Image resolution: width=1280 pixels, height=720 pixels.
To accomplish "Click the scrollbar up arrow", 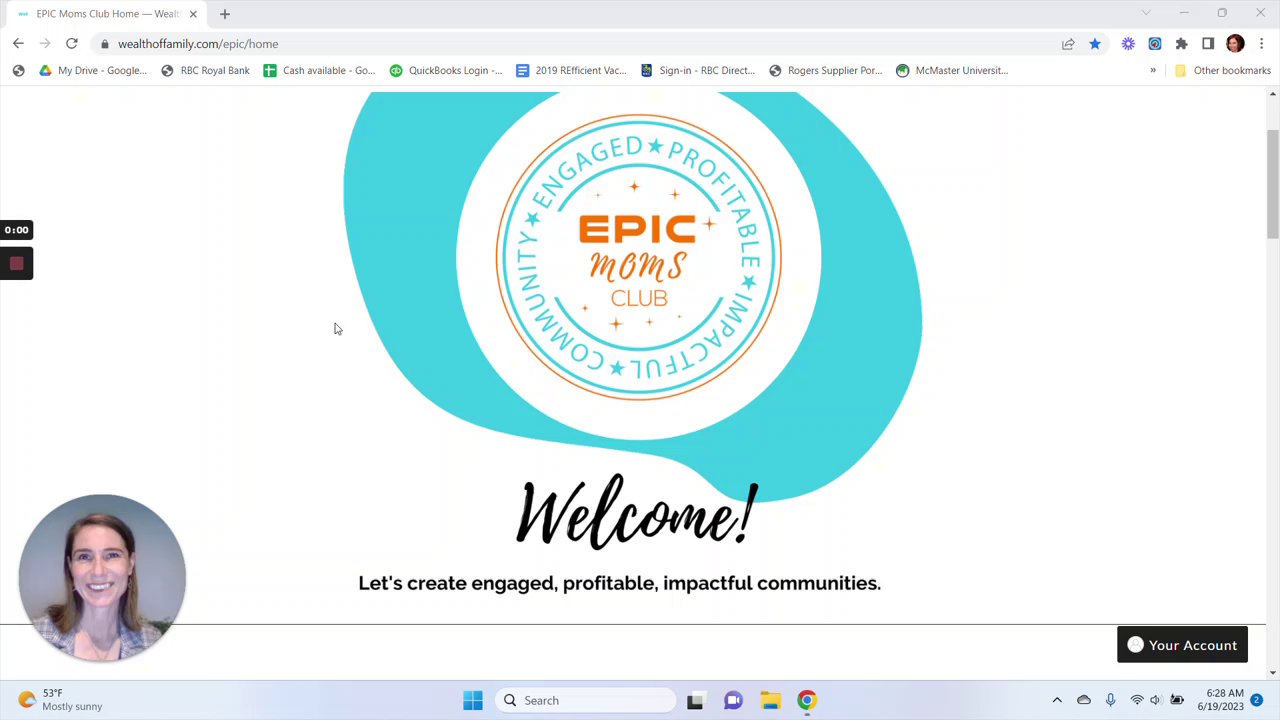I will 1272,94.
